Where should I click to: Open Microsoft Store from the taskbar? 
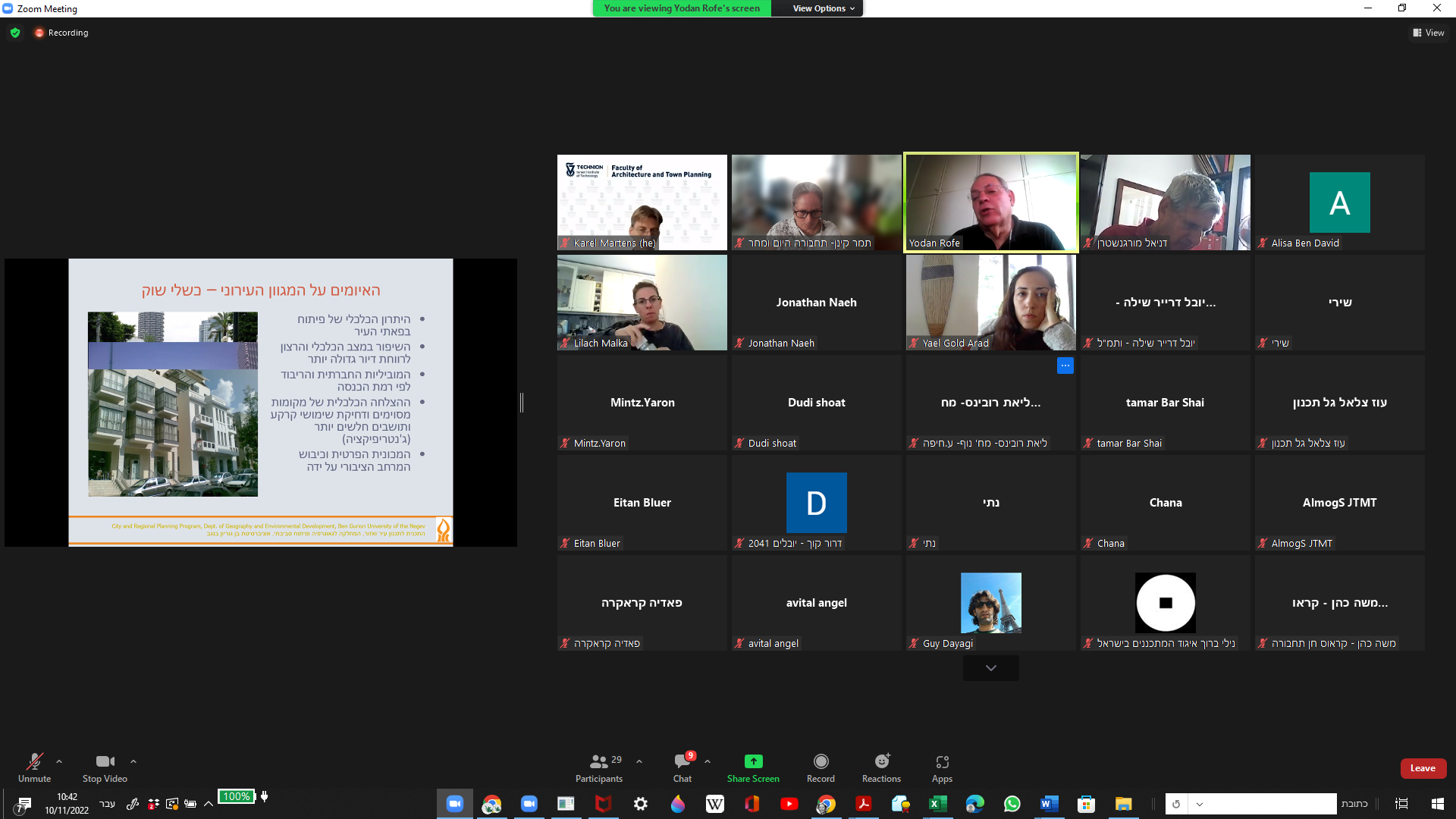(x=1087, y=804)
